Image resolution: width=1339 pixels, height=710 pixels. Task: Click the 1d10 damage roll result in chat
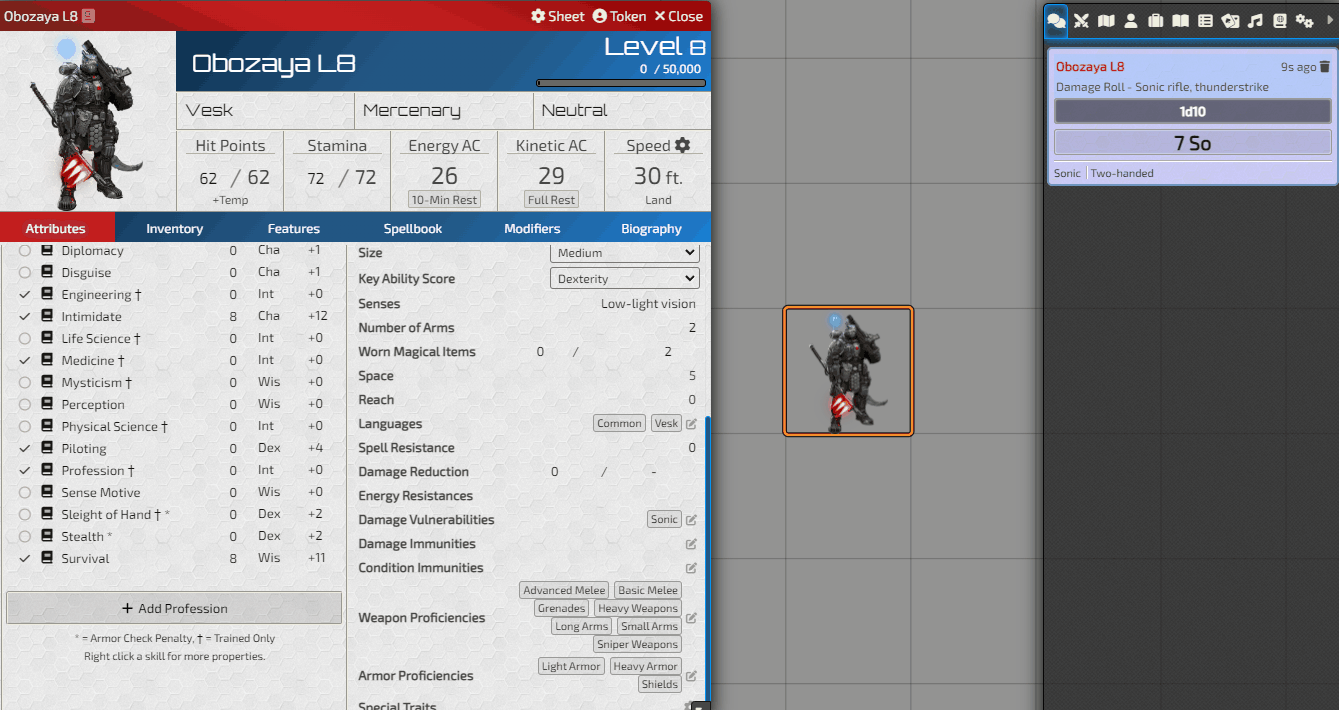(1192, 110)
